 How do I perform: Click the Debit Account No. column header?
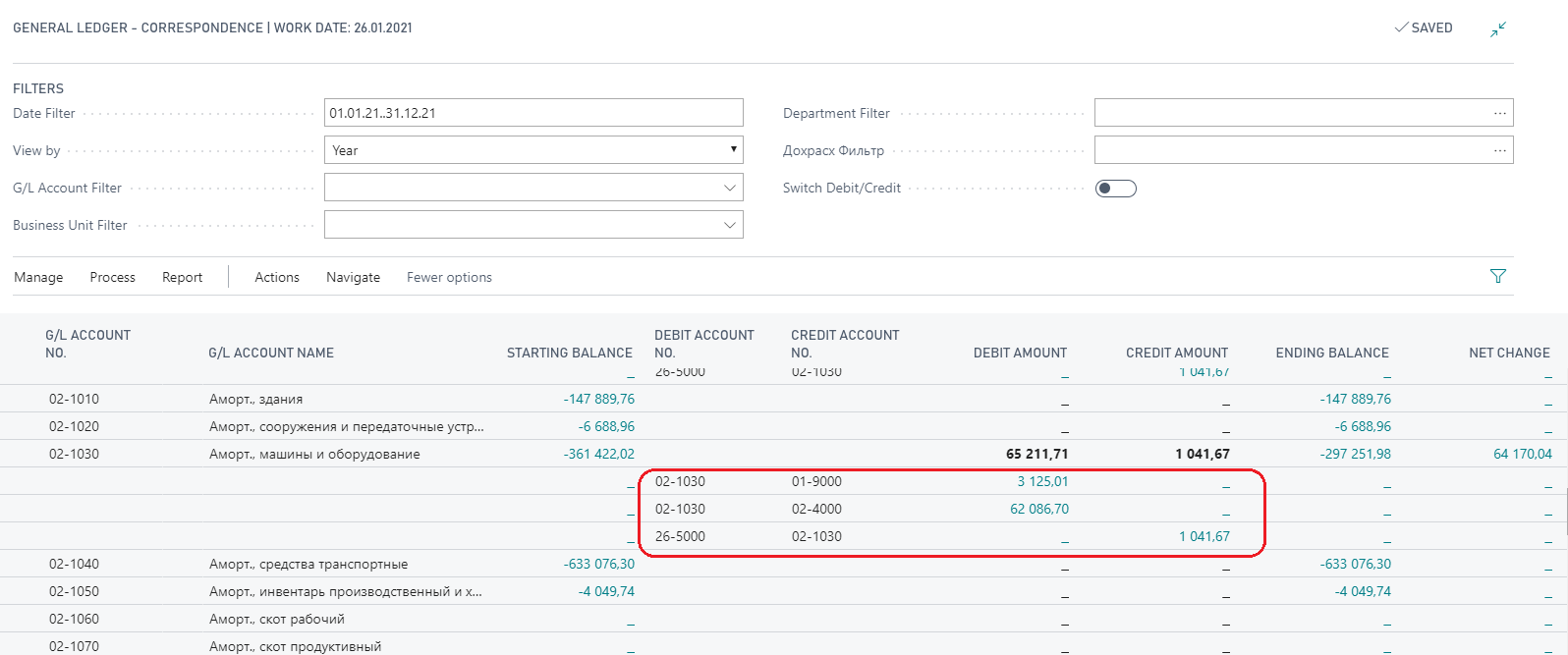tap(704, 344)
